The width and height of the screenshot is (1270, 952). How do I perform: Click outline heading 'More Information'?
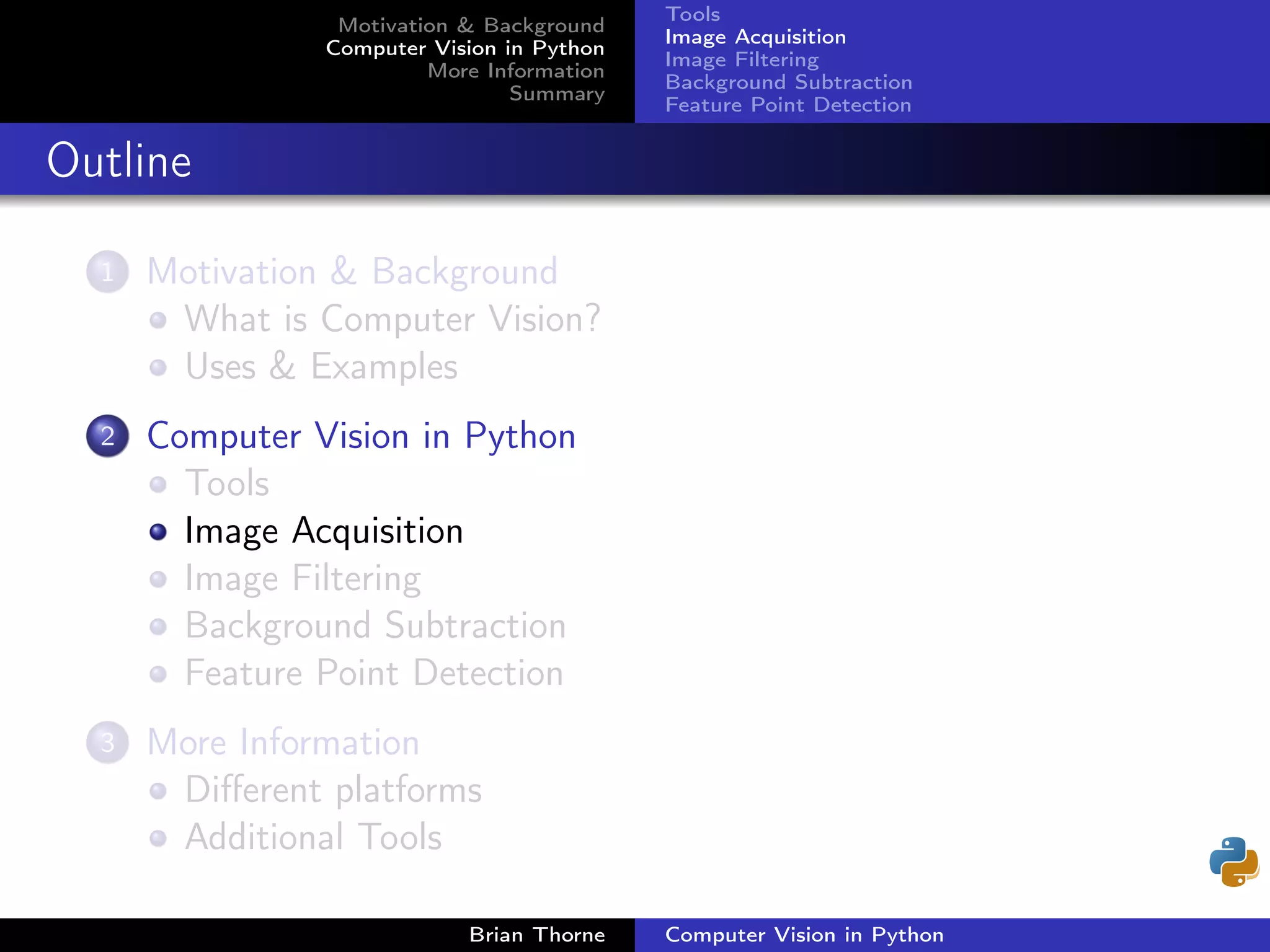(283, 742)
